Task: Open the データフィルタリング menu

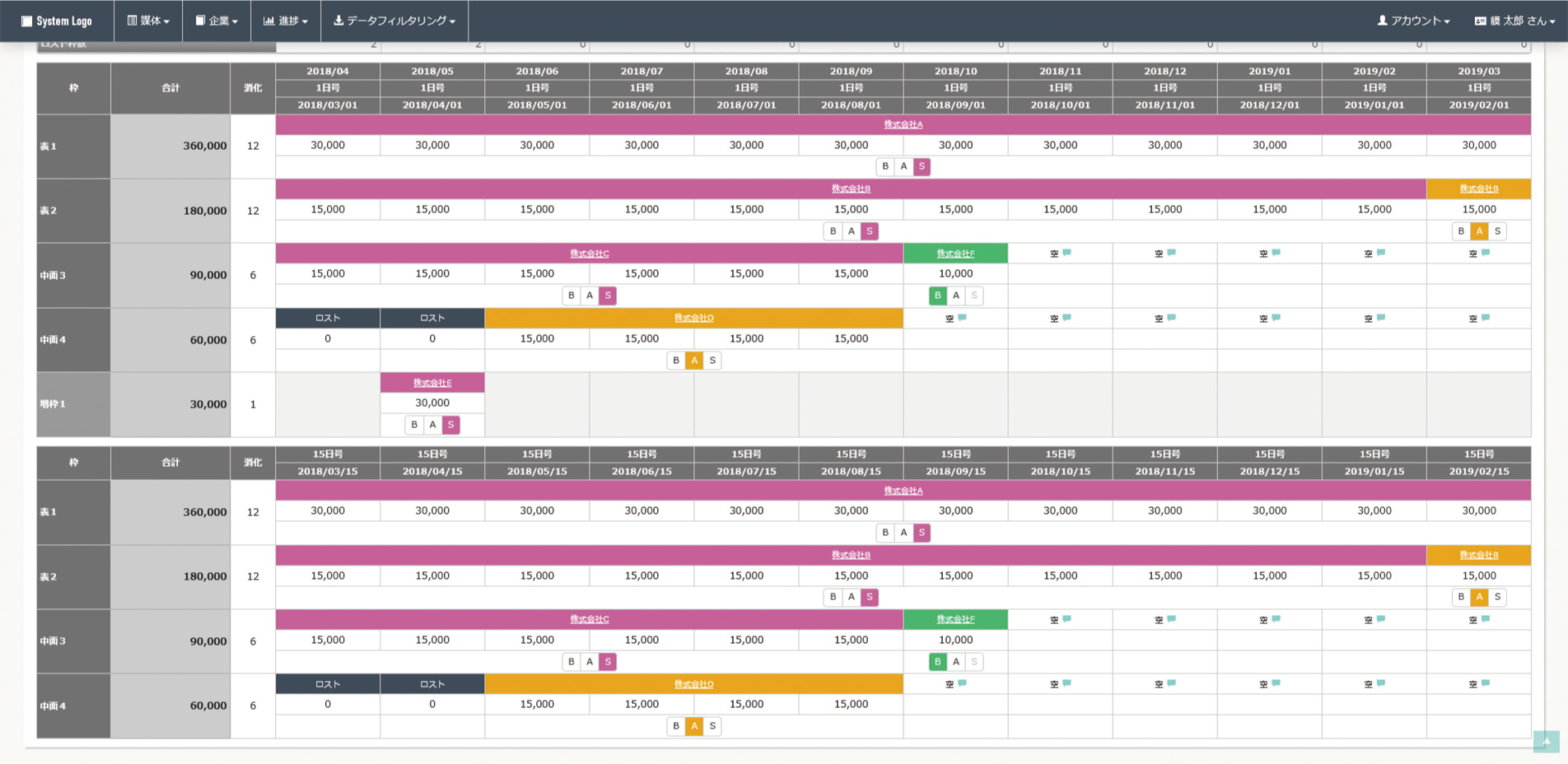Action: click(x=394, y=21)
